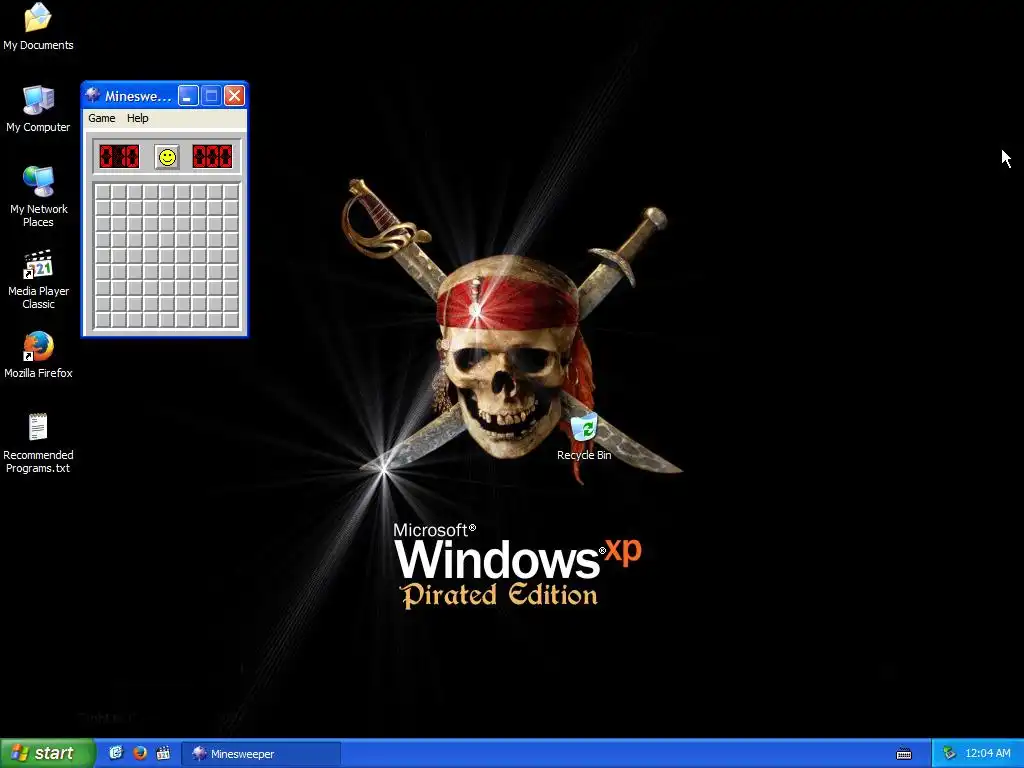The image size is (1024, 768).
Task: Select the My Network Places desktop icon
Action: (x=39, y=197)
